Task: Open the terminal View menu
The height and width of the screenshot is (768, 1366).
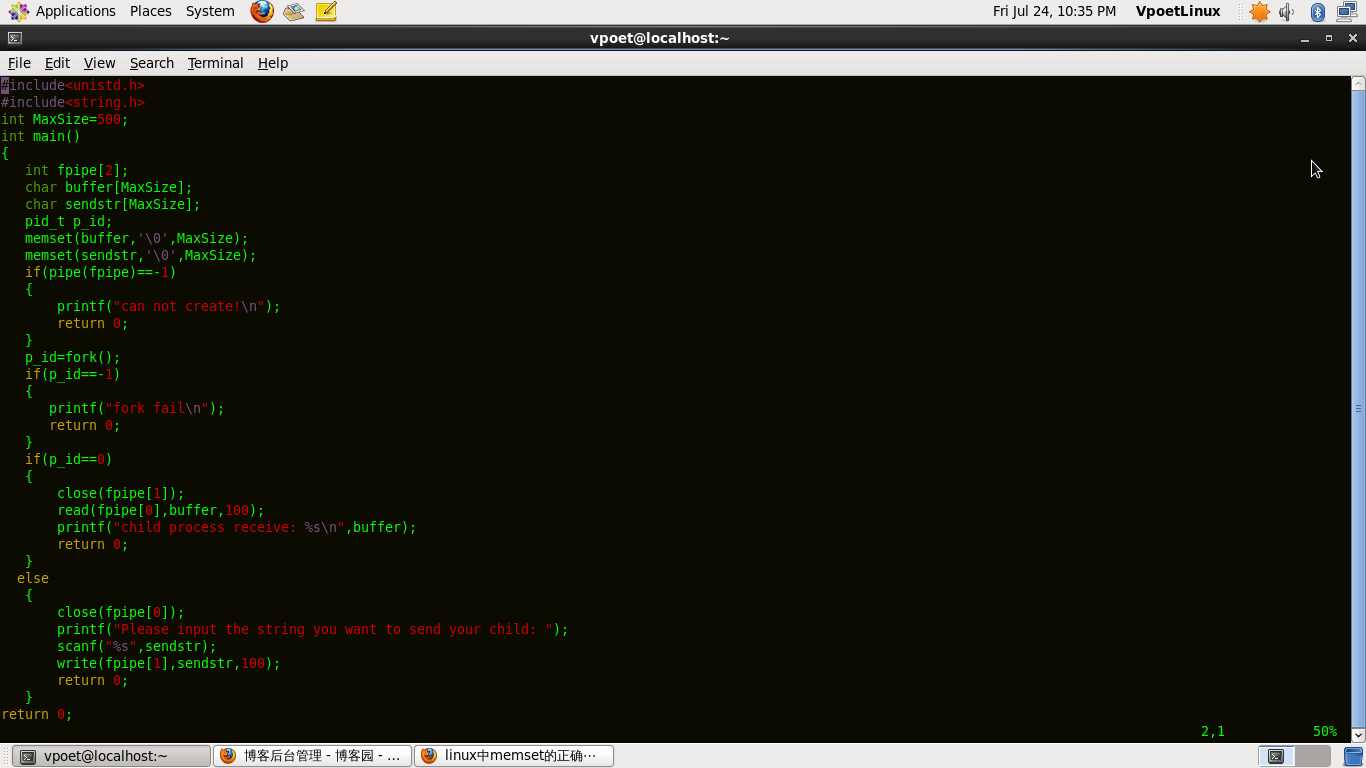Action: pos(99,62)
